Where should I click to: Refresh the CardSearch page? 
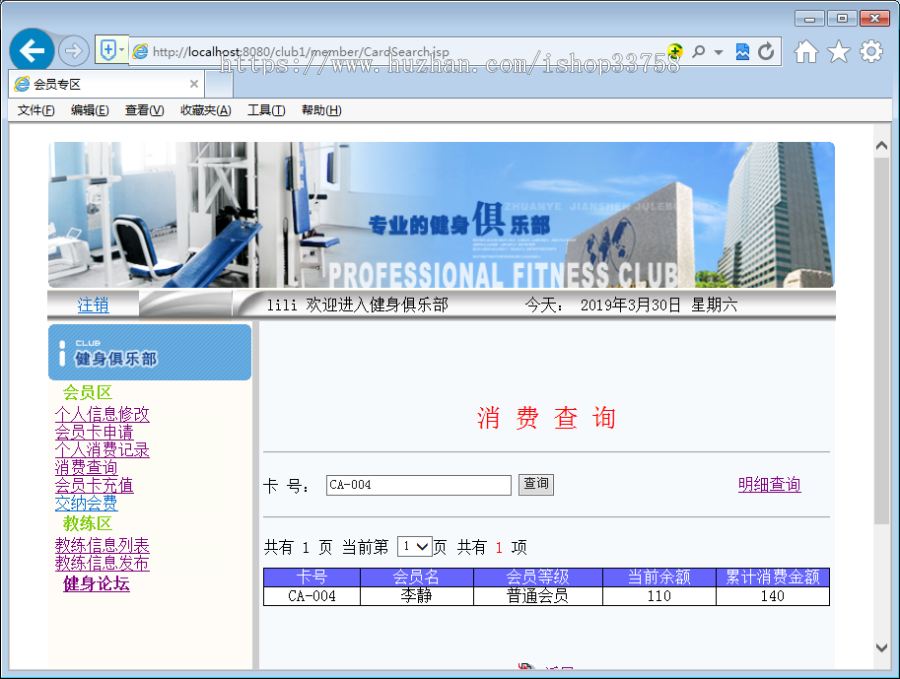765,51
